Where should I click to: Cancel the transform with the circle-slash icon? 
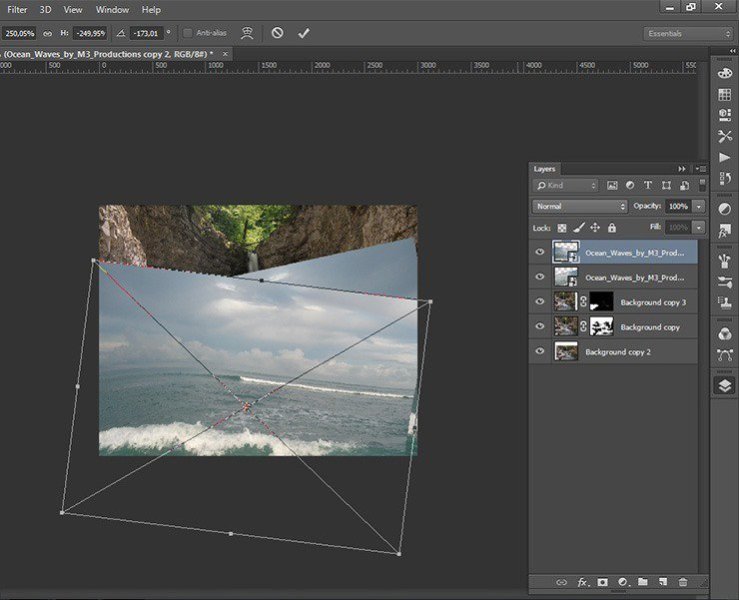click(277, 33)
